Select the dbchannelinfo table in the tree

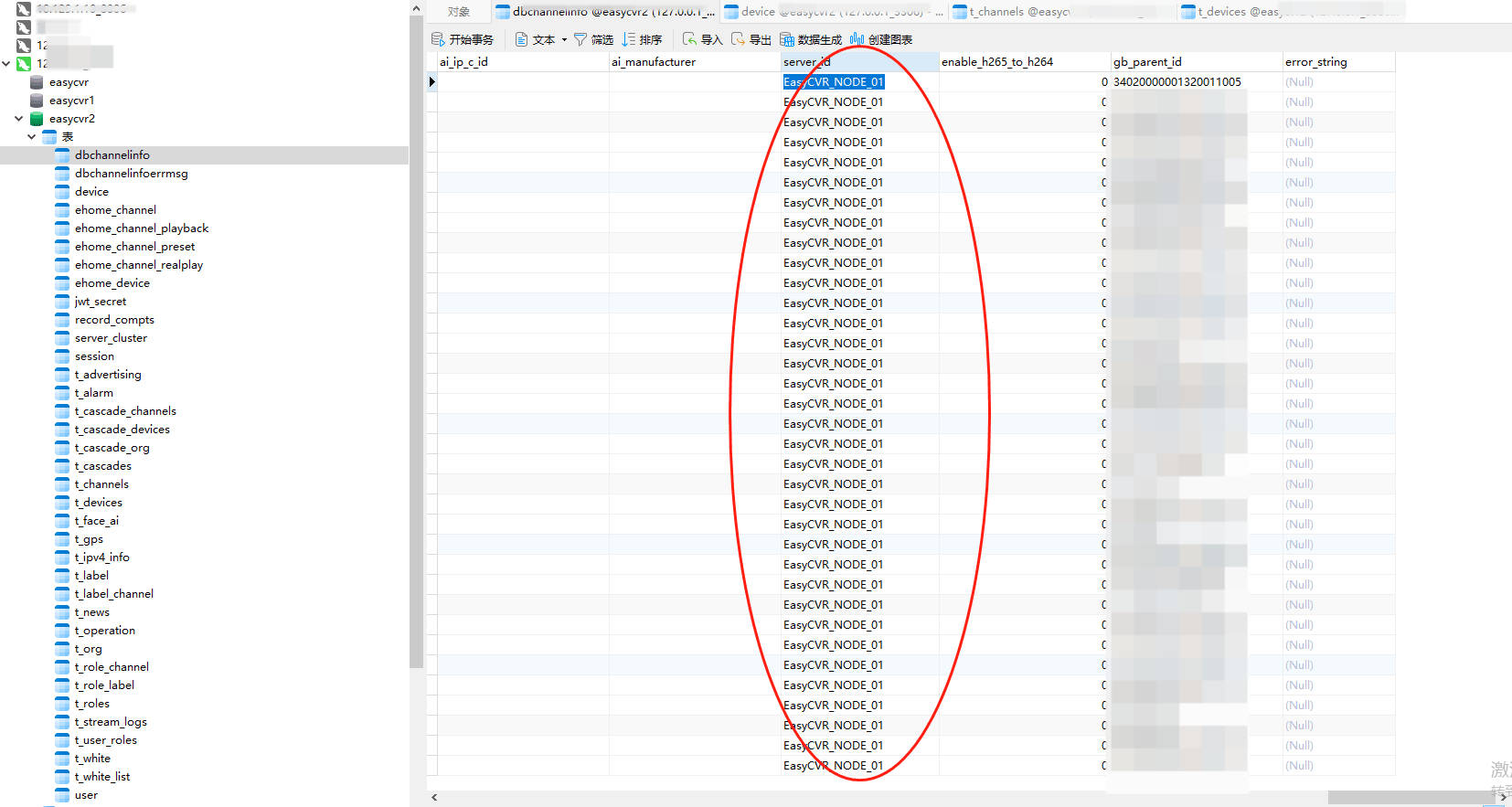pyautogui.click(x=112, y=155)
